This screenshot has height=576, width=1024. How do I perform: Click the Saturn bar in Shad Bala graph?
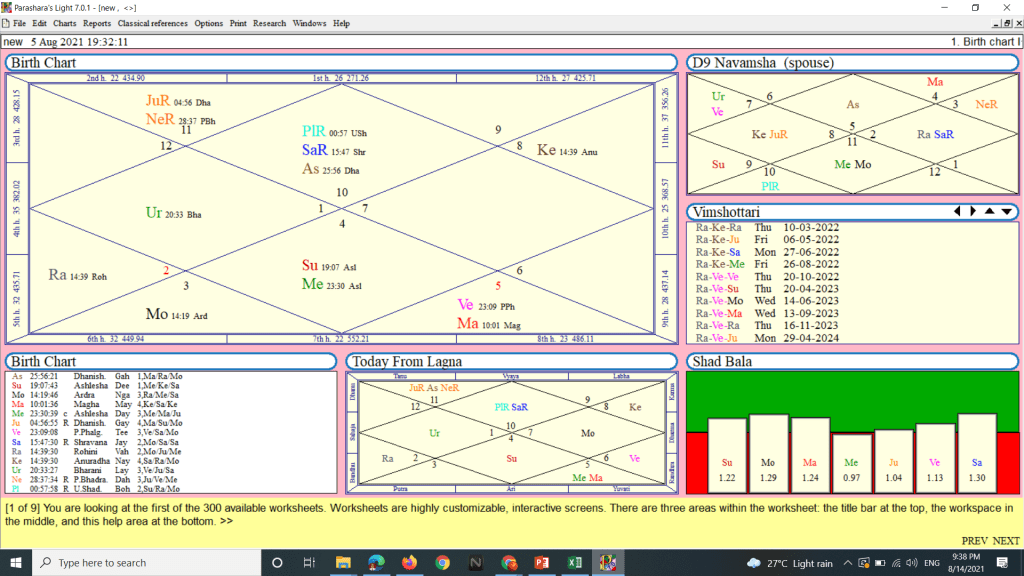(x=977, y=453)
